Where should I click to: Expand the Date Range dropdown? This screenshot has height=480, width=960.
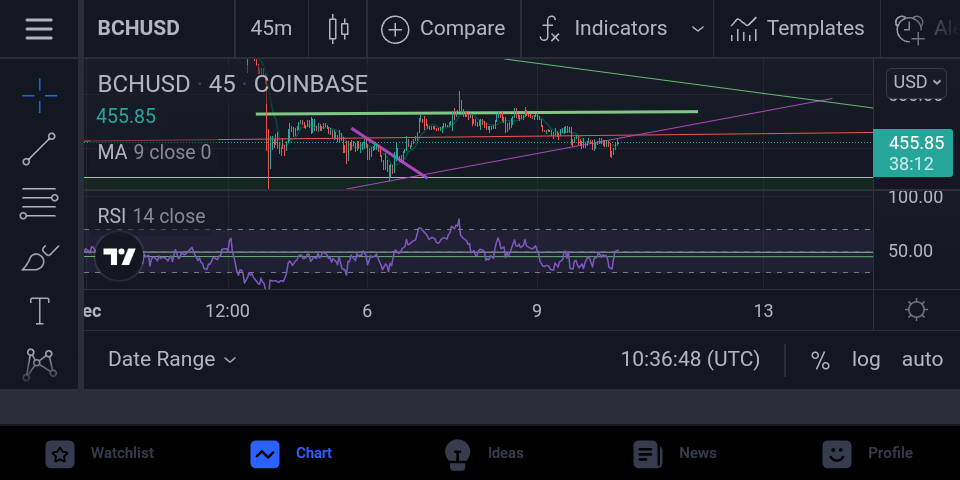click(x=172, y=359)
